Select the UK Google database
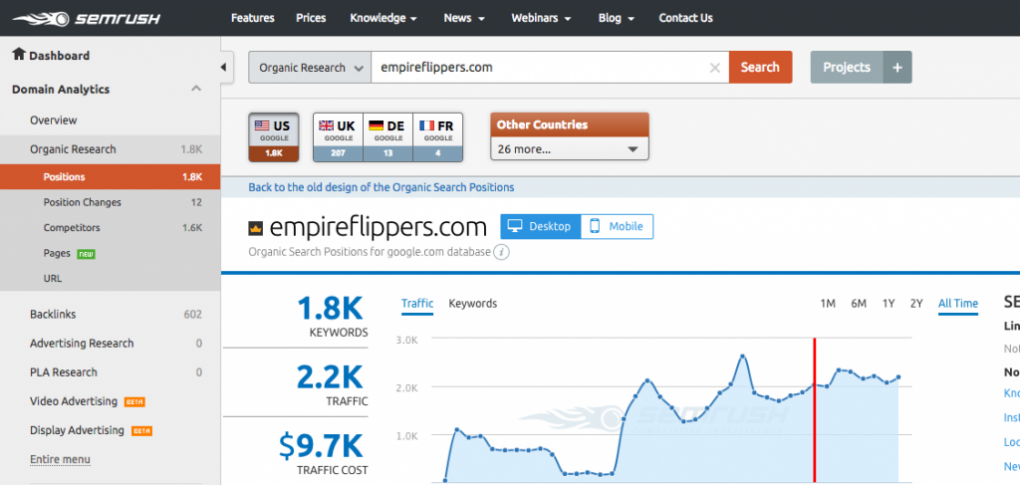 click(338, 137)
